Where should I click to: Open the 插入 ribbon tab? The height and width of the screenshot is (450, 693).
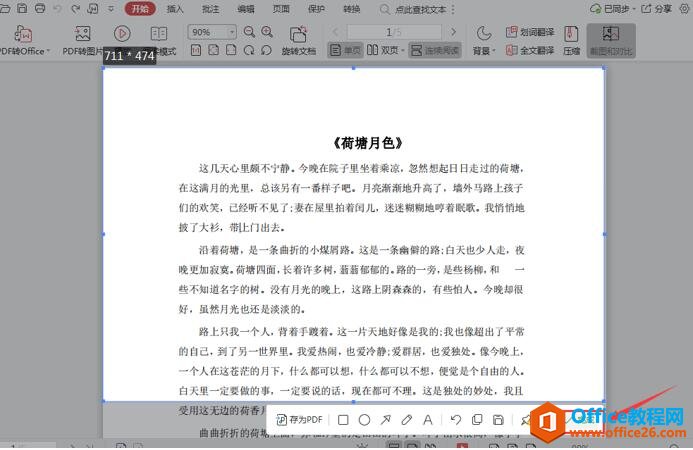[175, 9]
